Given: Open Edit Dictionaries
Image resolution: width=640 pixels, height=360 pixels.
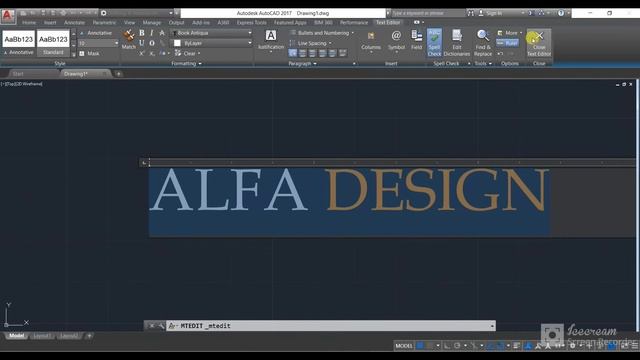Looking at the screenshot, I should (457, 42).
